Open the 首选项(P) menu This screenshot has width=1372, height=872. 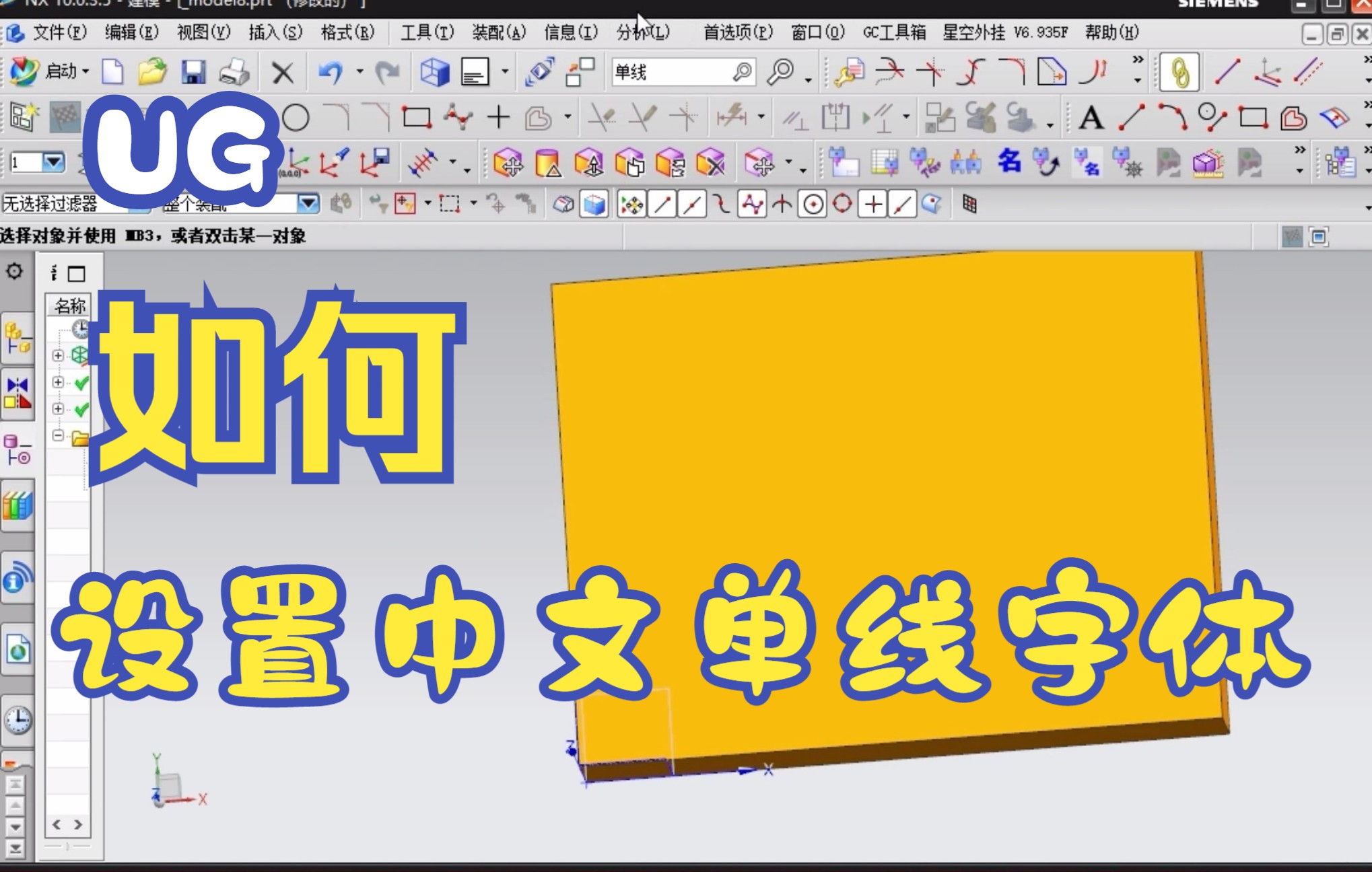738,32
